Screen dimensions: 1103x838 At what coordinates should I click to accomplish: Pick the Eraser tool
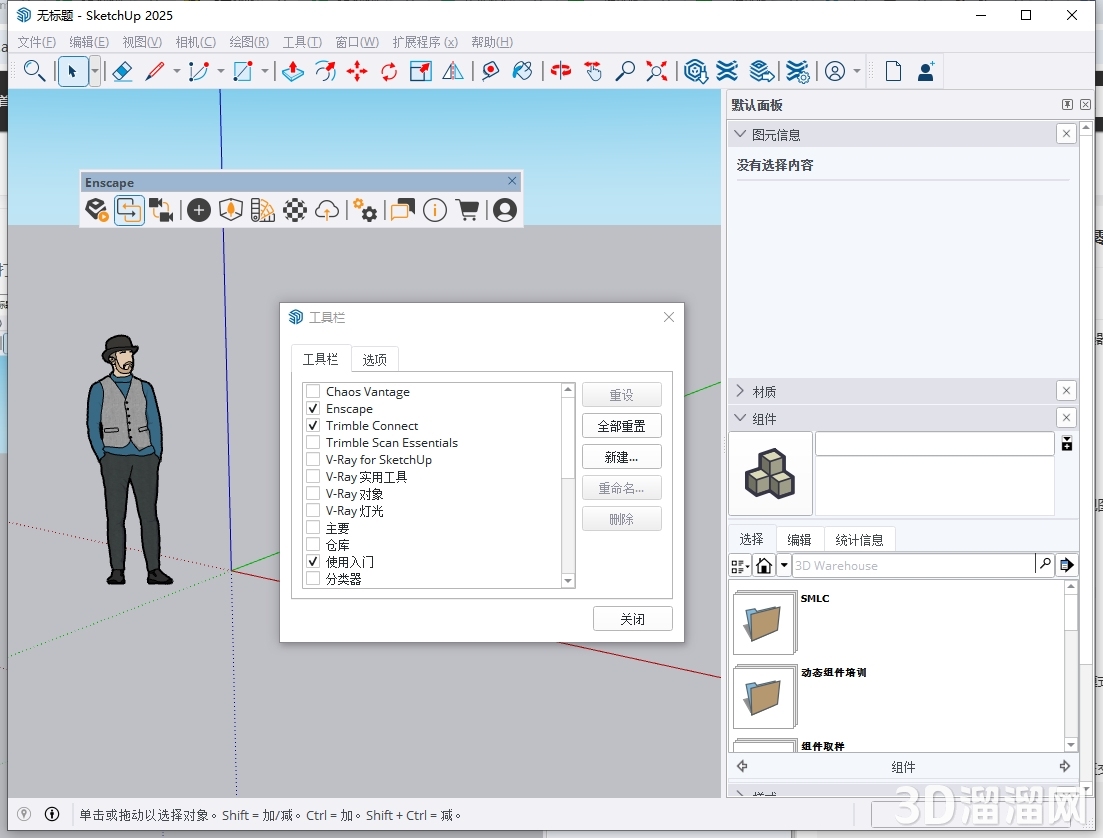pos(122,71)
